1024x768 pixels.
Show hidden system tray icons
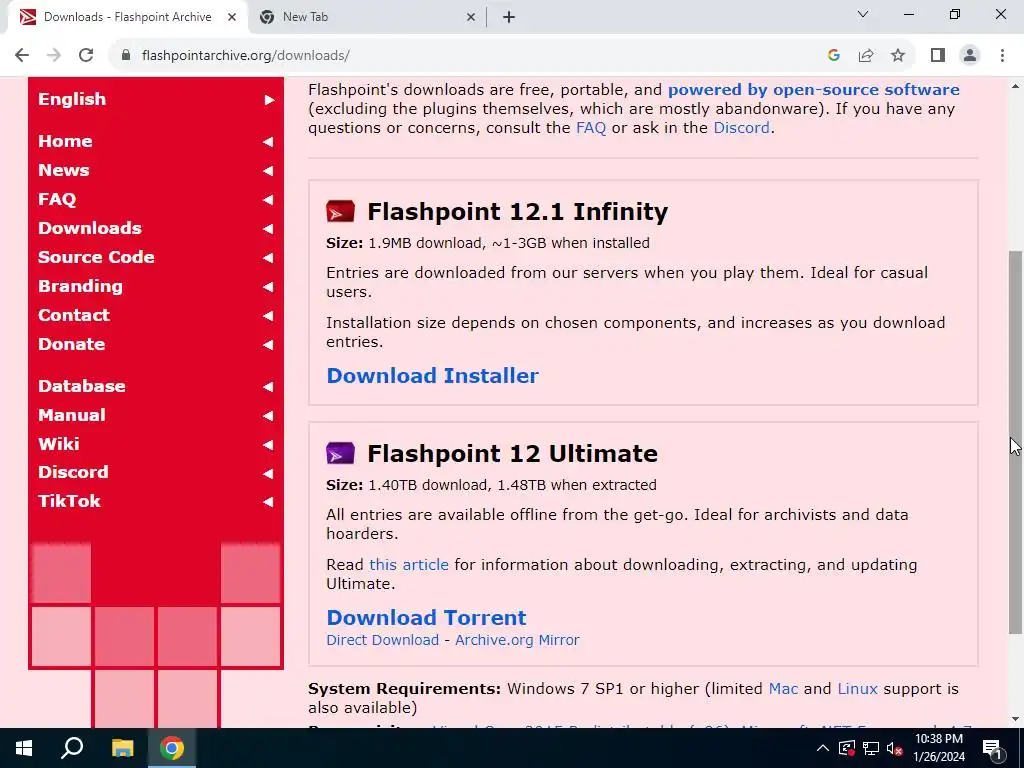click(x=823, y=748)
